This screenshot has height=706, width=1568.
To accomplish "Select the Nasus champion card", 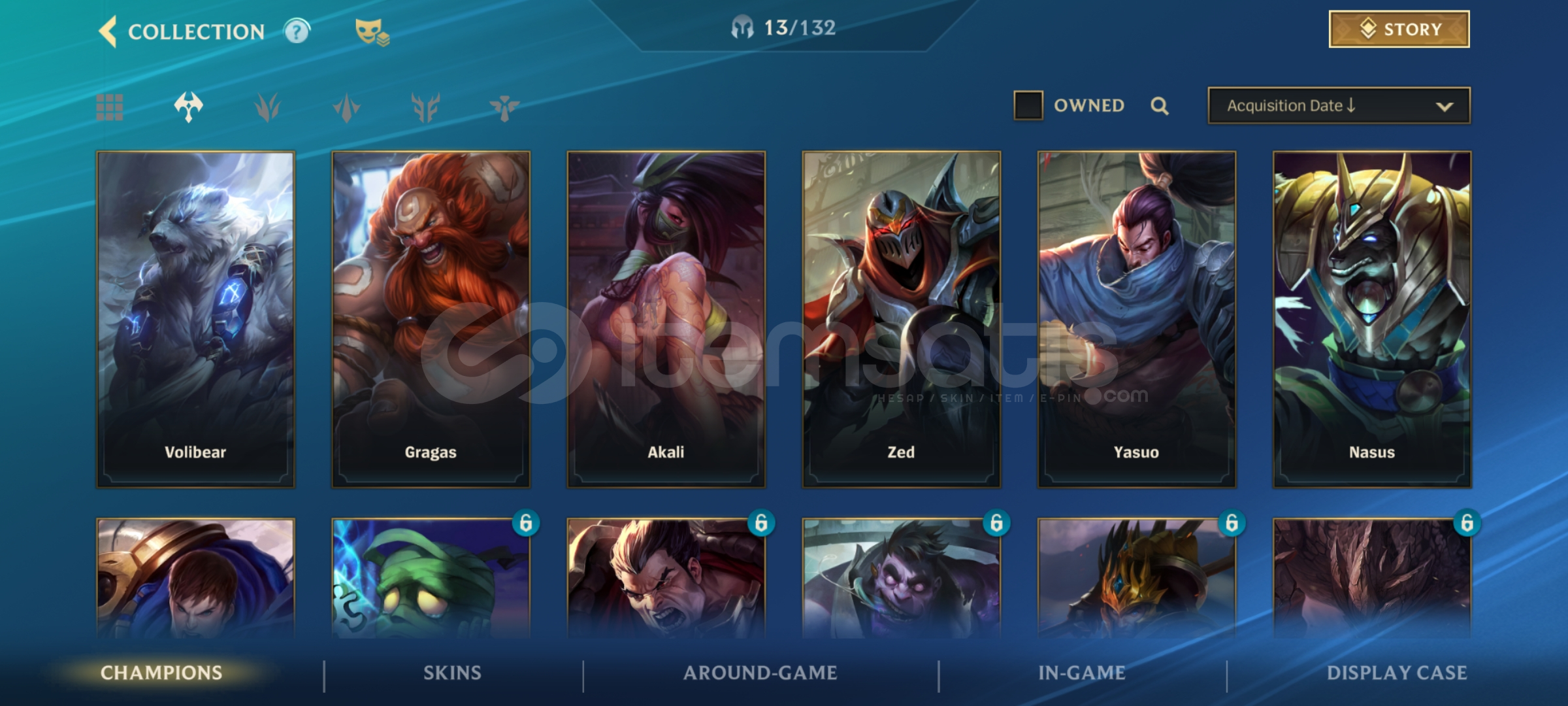I will click(x=1372, y=320).
